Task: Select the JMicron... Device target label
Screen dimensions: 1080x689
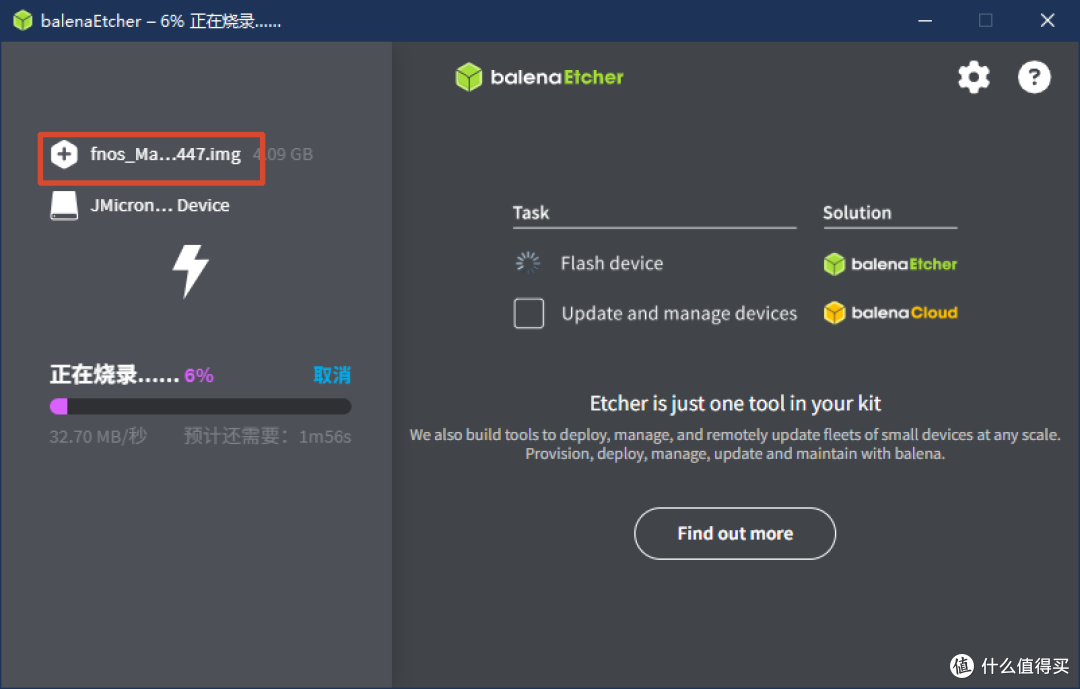Action: [160, 205]
